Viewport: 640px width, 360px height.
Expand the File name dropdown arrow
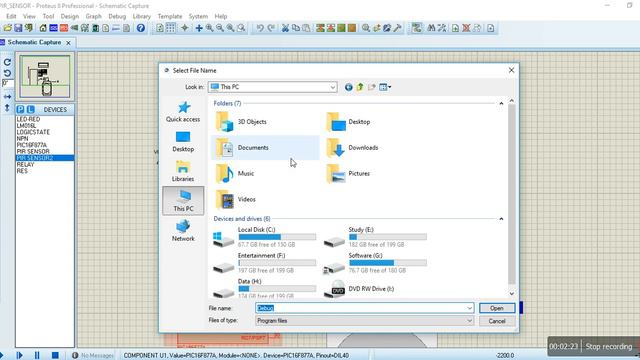pos(469,308)
